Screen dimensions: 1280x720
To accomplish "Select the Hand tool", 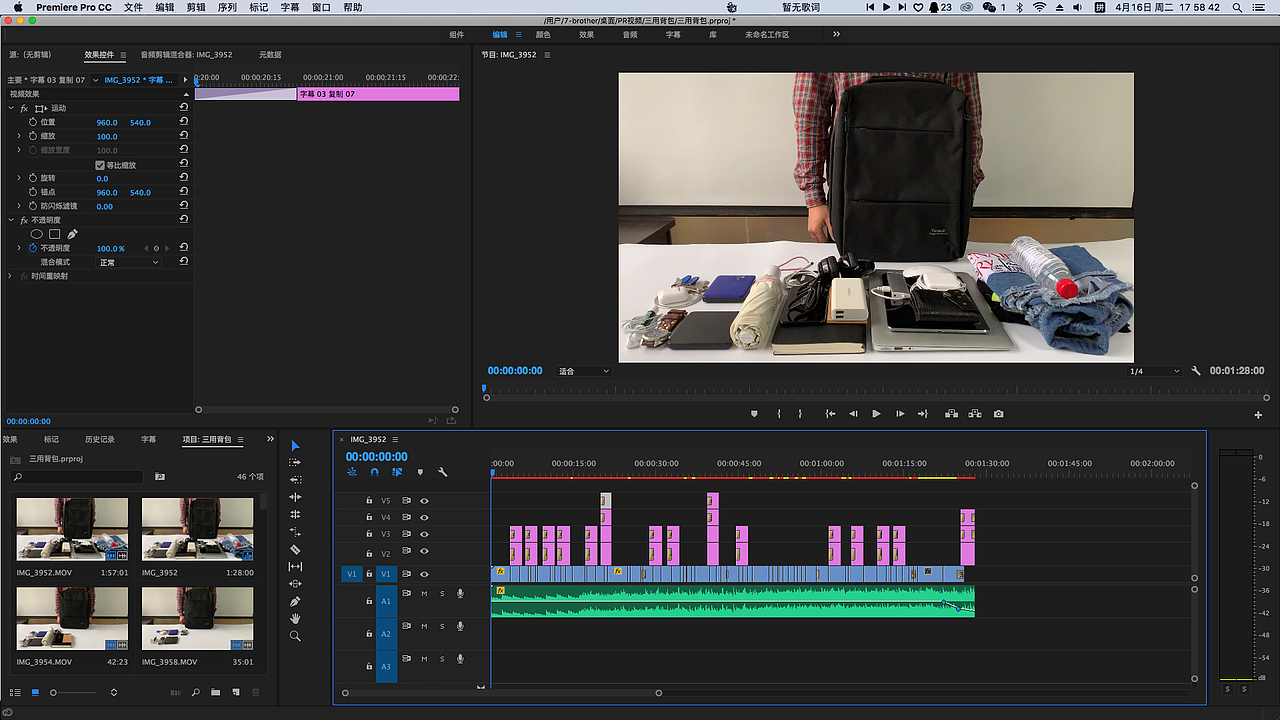I will click(295, 619).
